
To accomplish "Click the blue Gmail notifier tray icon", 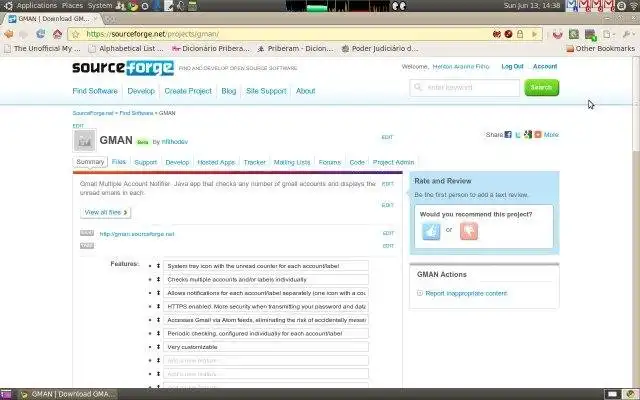I will [573, 6].
